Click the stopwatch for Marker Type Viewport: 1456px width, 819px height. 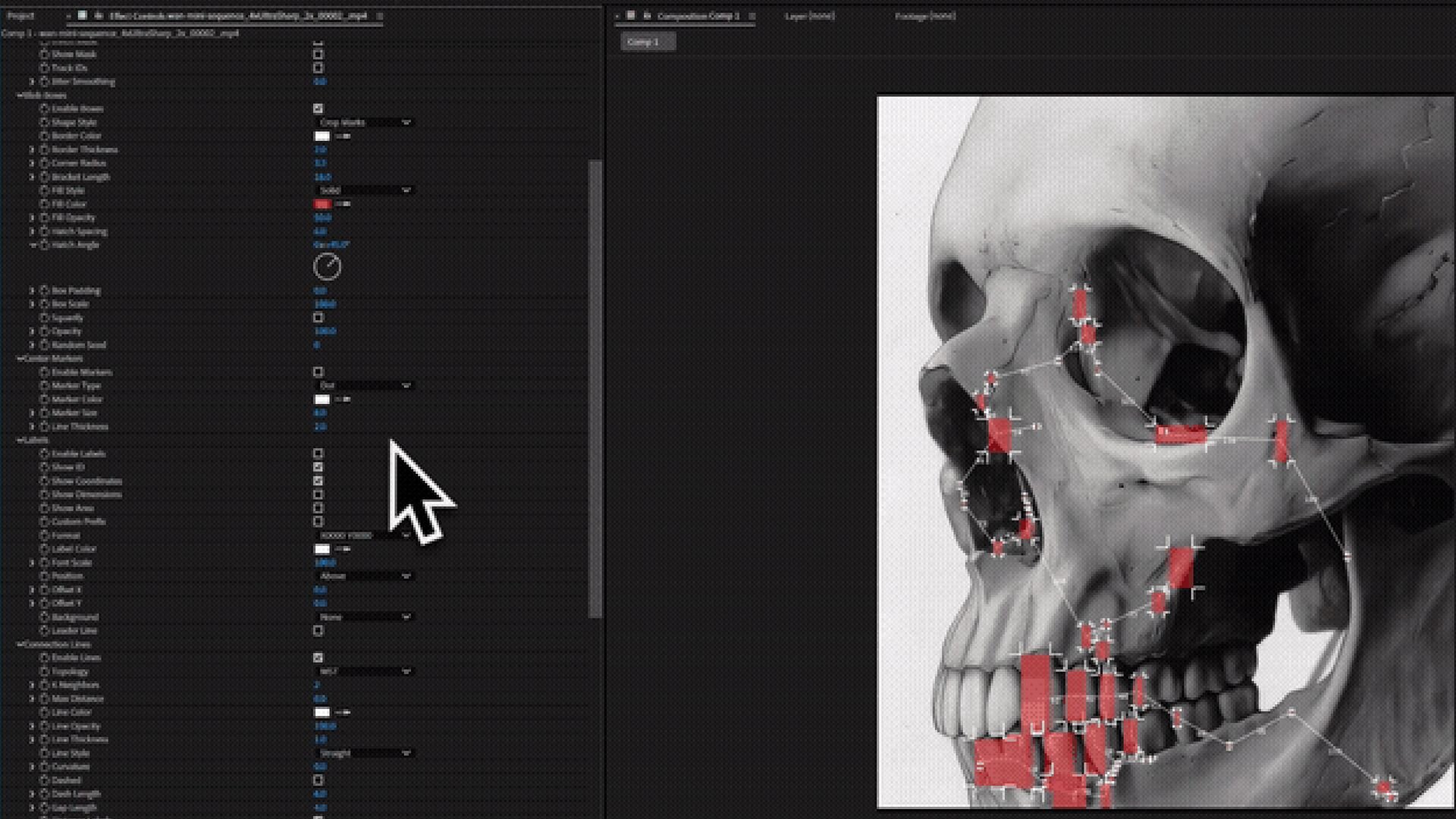44,386
